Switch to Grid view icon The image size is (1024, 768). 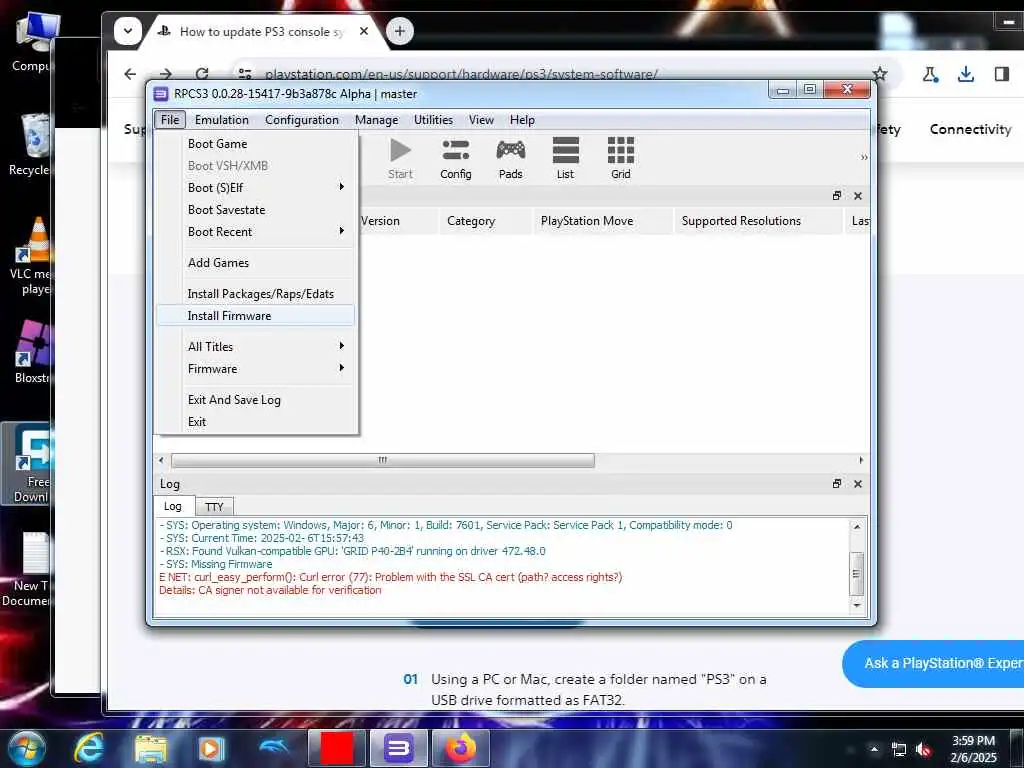coord(620,158)
